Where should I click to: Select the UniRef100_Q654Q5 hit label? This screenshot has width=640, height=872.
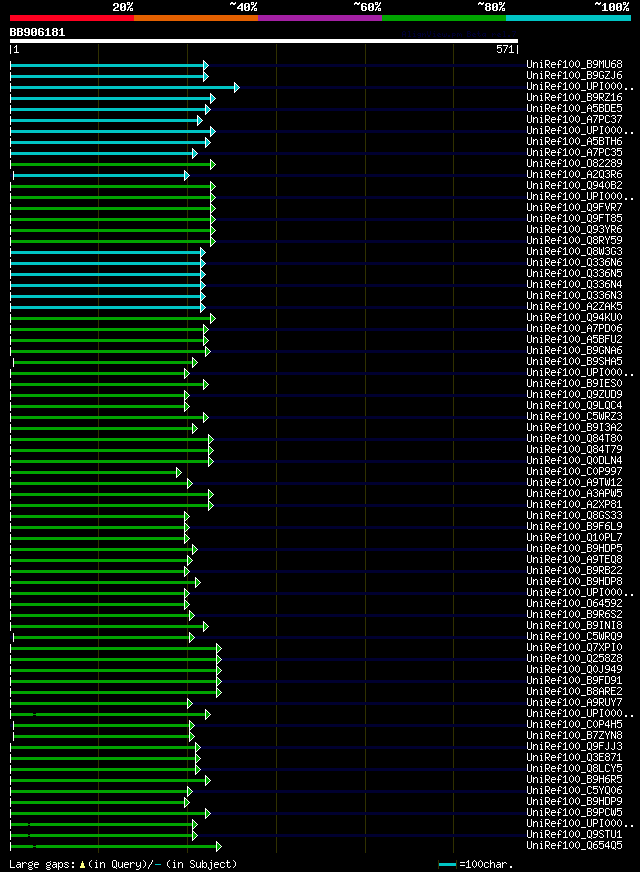coord(574,845)
